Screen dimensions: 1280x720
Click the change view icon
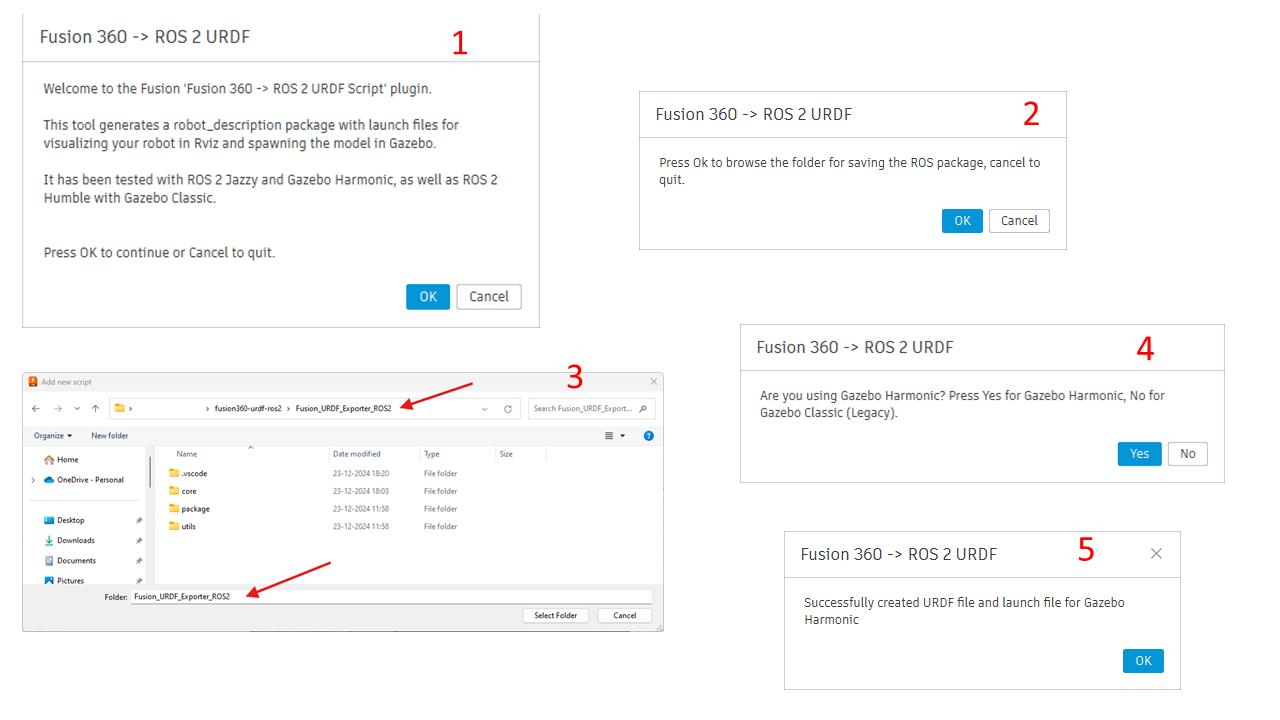point(610,436)
